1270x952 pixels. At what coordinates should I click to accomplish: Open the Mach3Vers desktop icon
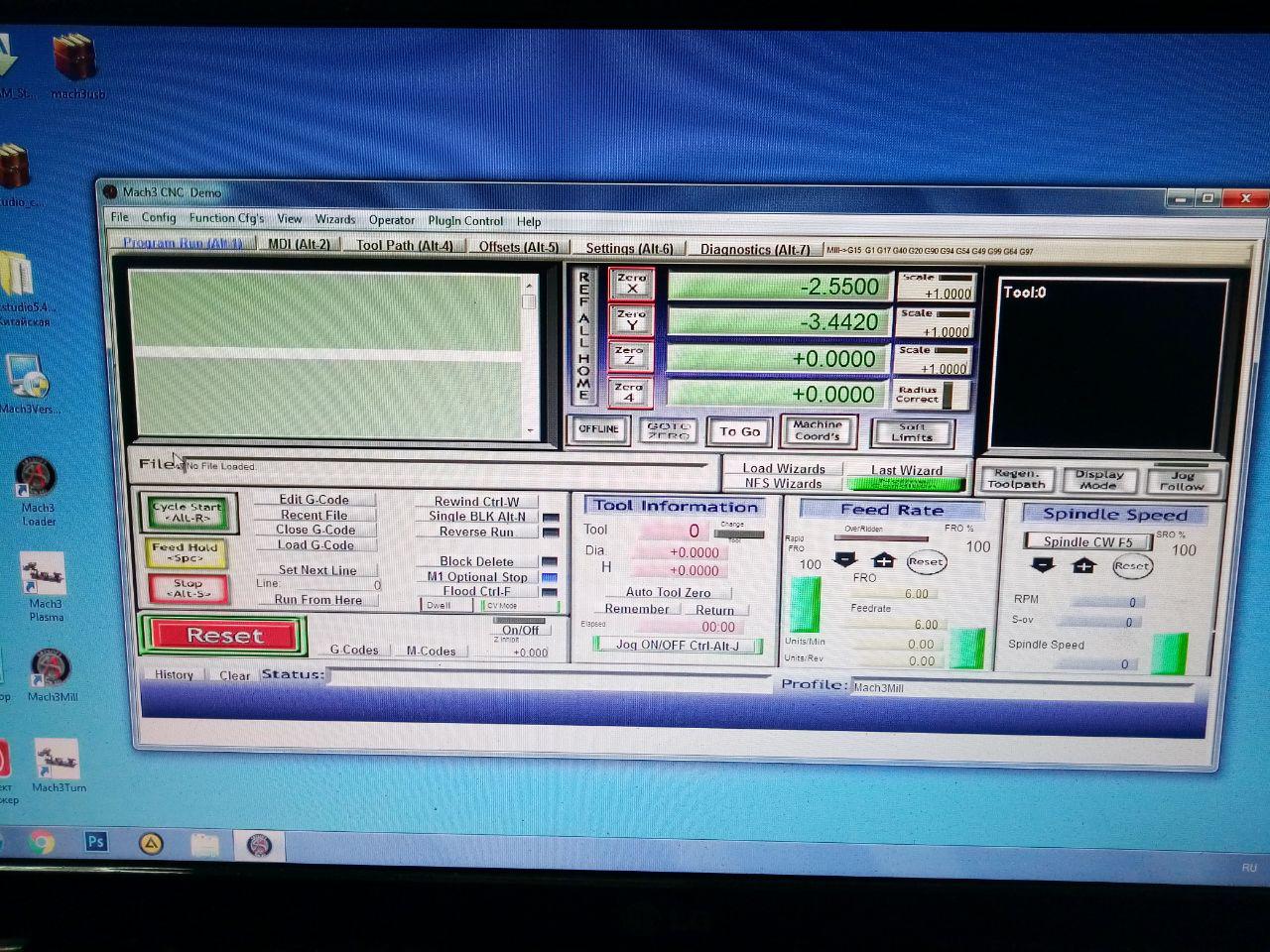28,384
